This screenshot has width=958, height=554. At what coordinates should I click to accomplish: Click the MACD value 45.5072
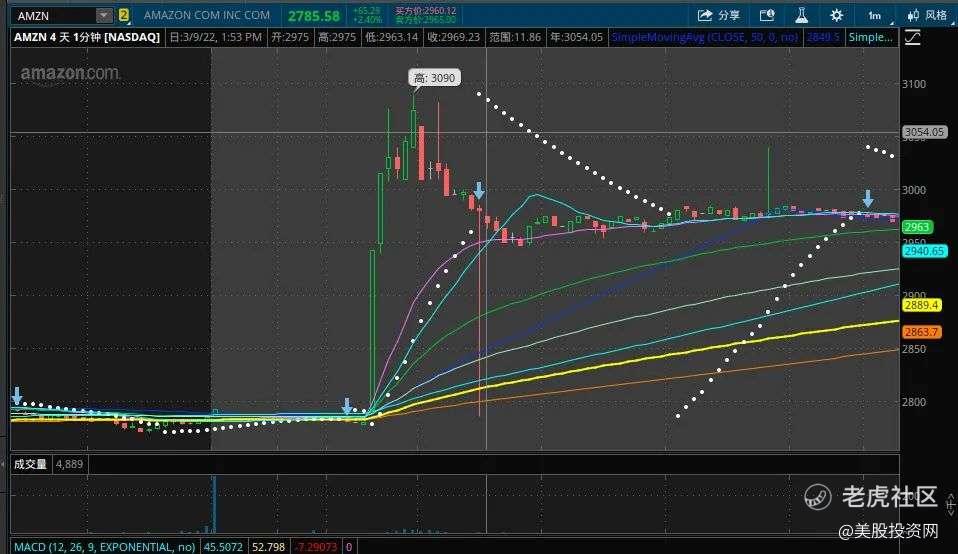click(223, 547)
